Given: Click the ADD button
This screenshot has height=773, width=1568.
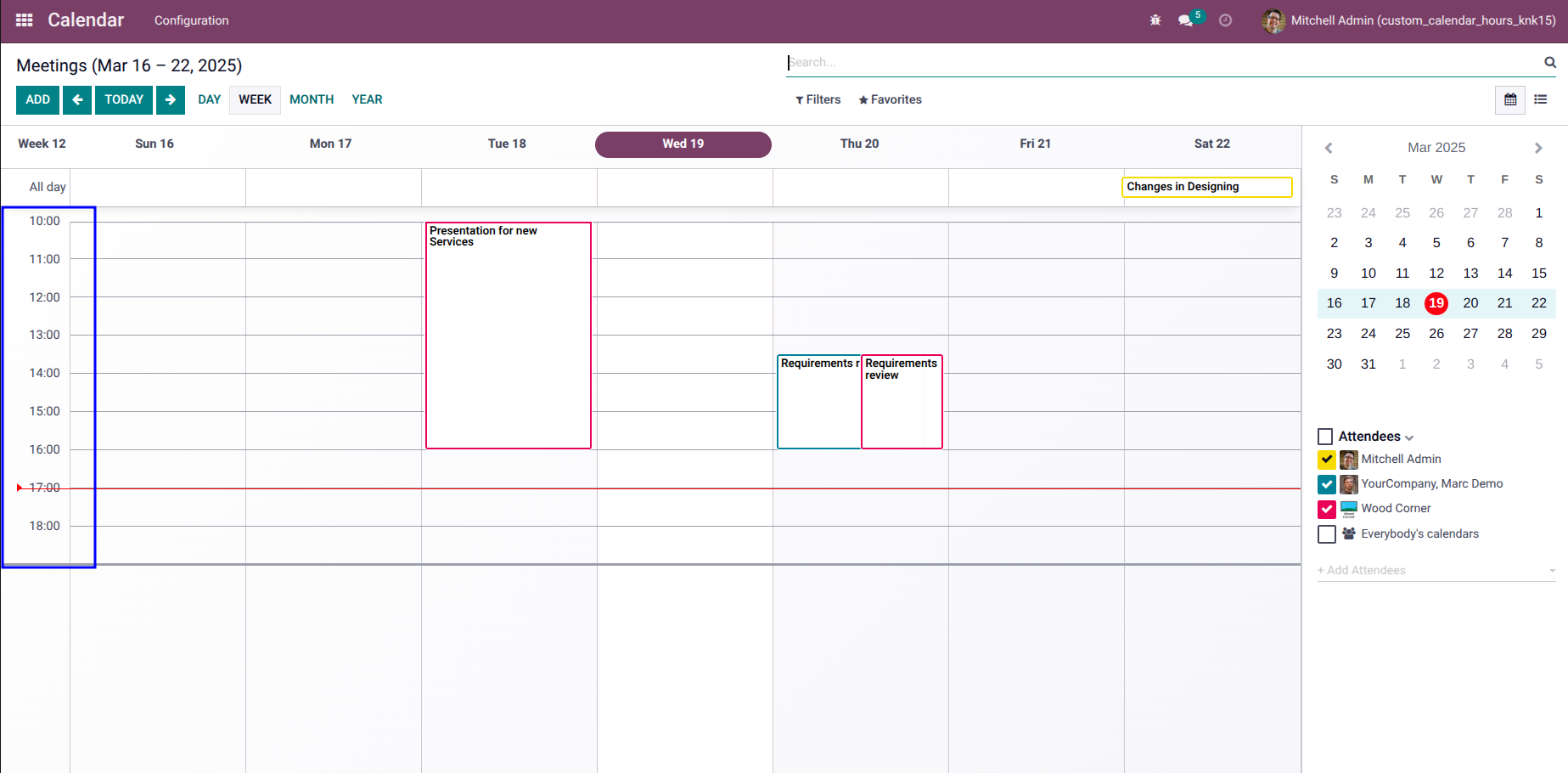Looking at the screenshot, I should point(37,99).
